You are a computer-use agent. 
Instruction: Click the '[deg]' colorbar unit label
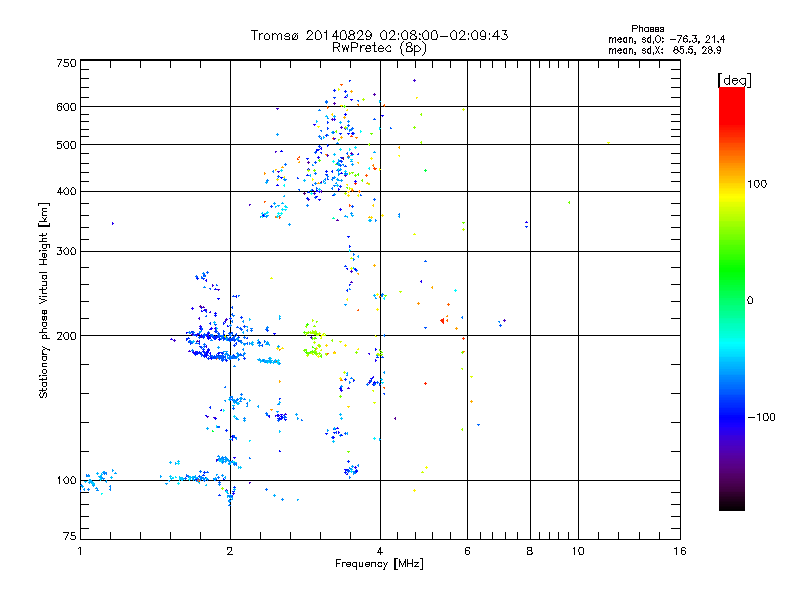734,80
